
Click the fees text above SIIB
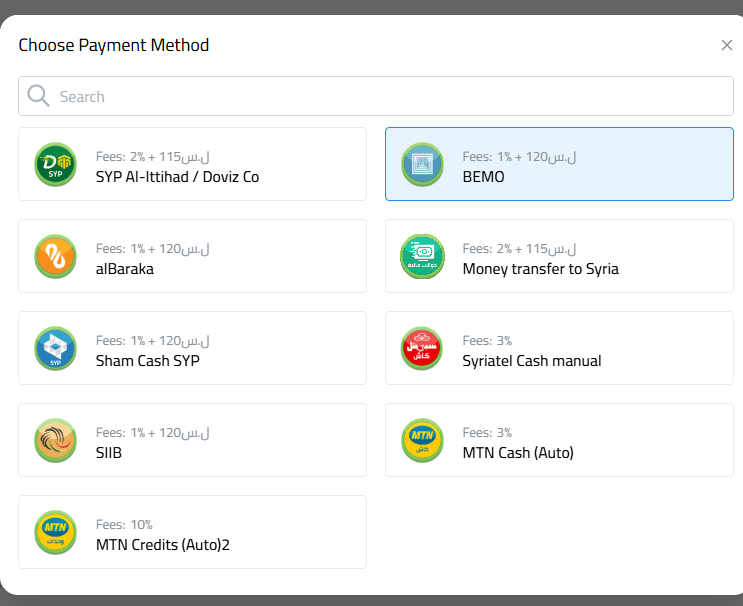point(152,433)
